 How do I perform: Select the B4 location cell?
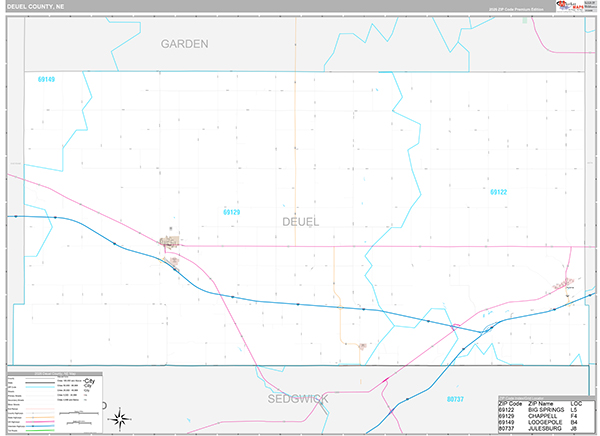(573, 422)
